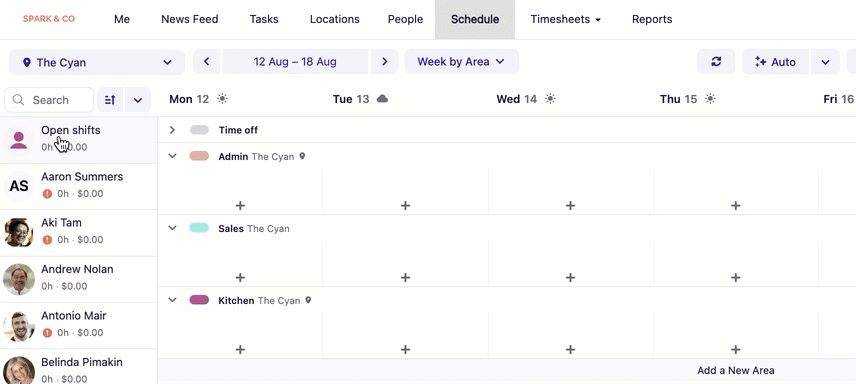Click the sort employees icon
Screen dimensions: 856x384
(x=110, y=100)
